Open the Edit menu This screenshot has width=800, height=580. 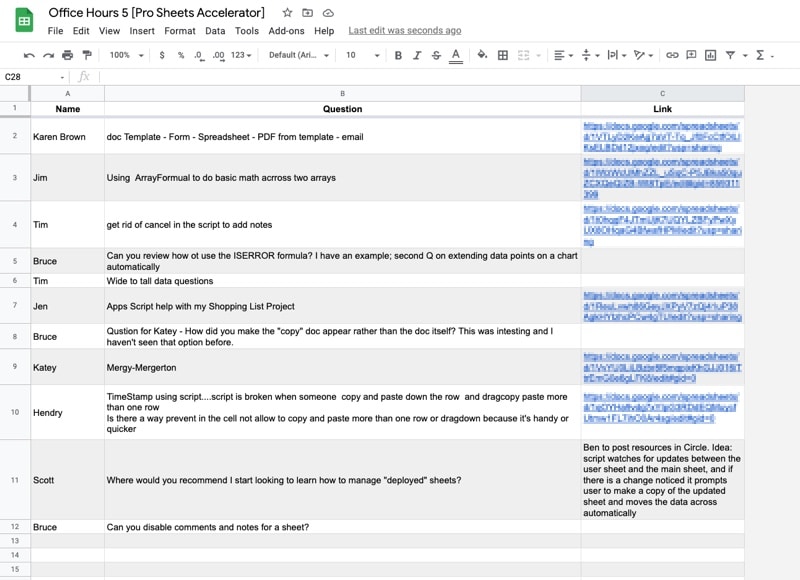click(x=81, y=31)
